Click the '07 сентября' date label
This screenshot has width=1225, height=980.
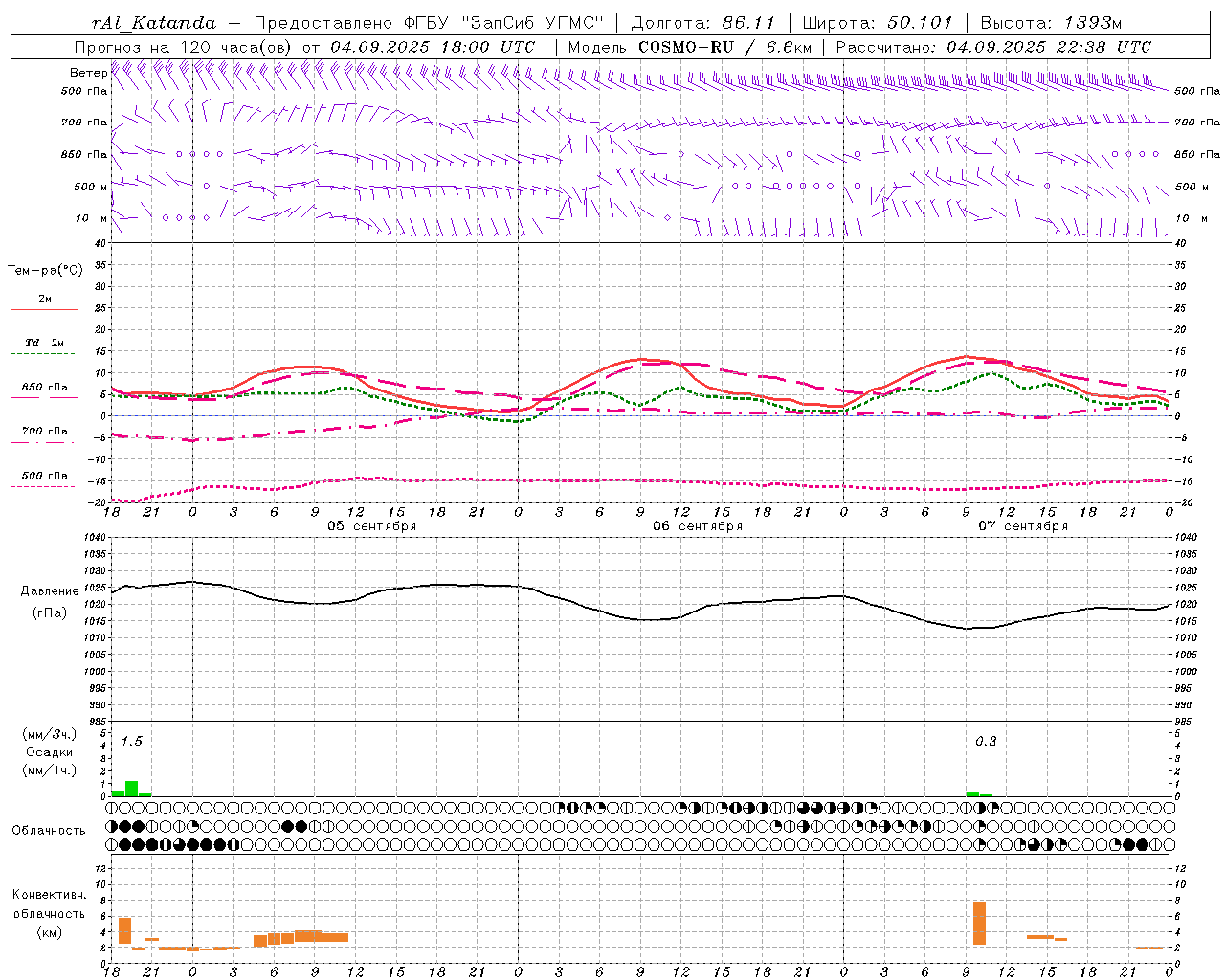point(1023,526)
